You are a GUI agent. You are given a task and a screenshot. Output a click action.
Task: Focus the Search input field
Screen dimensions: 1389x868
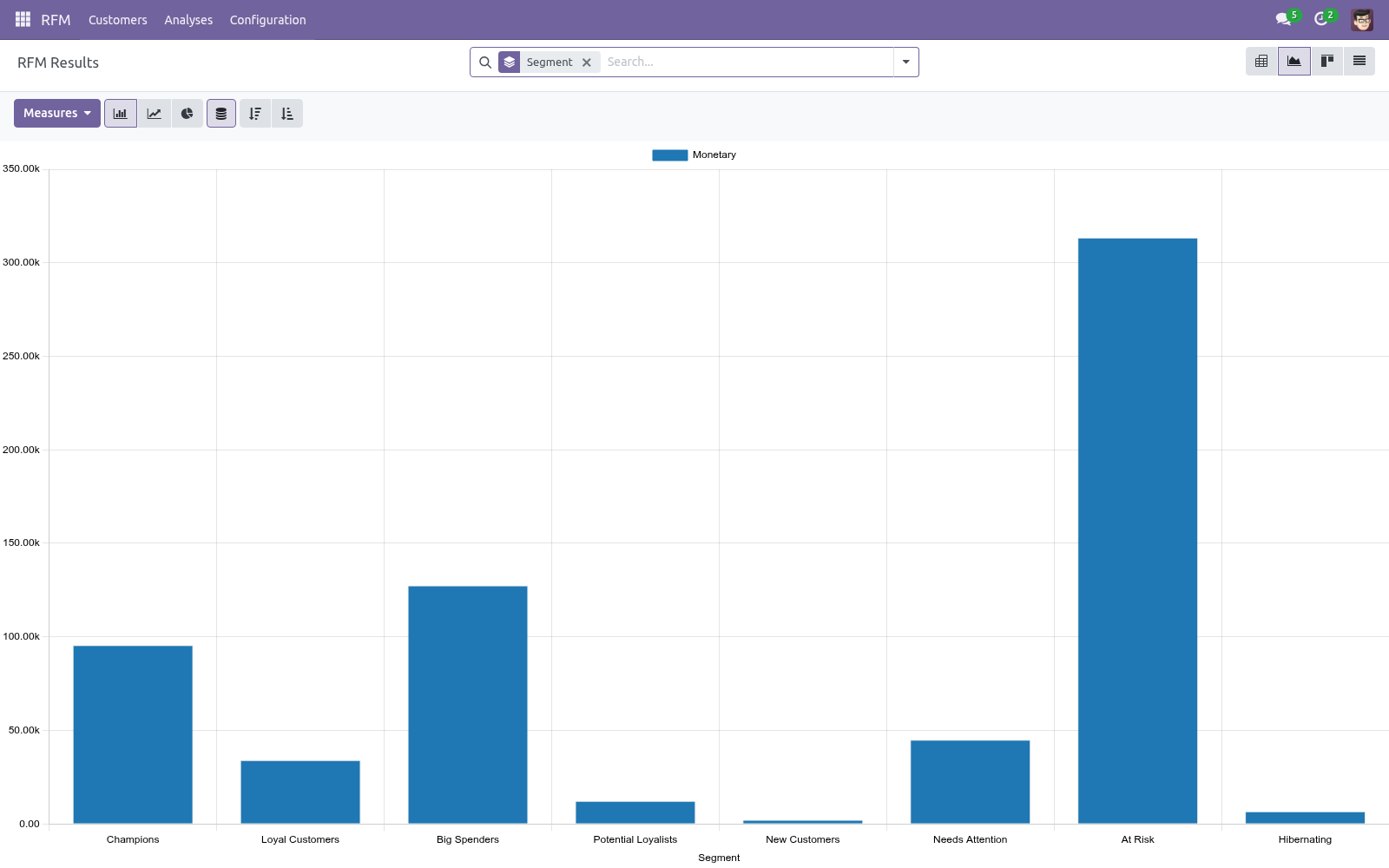[747, 62]
